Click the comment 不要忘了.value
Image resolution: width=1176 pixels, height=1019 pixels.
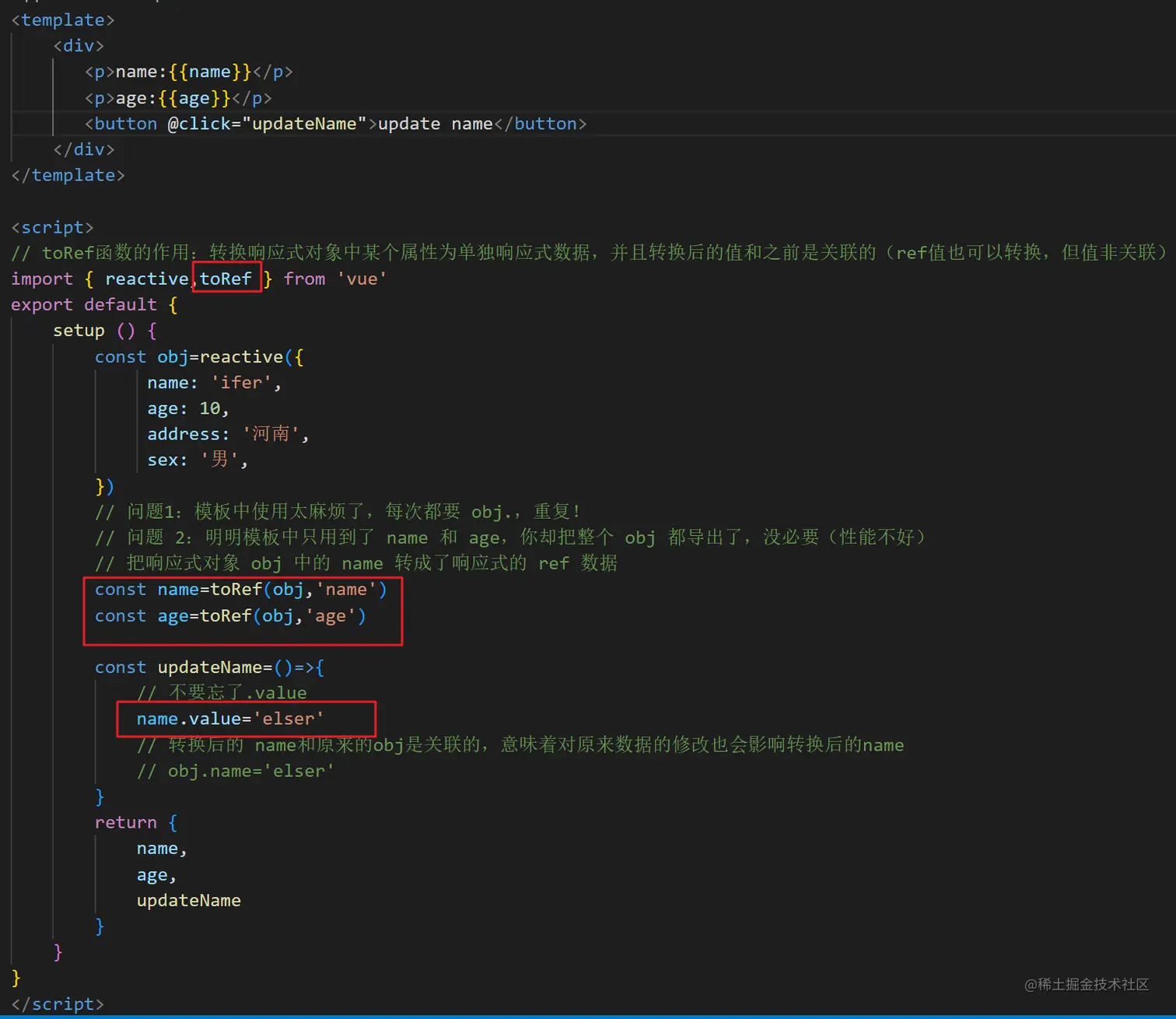pos(222,693)
